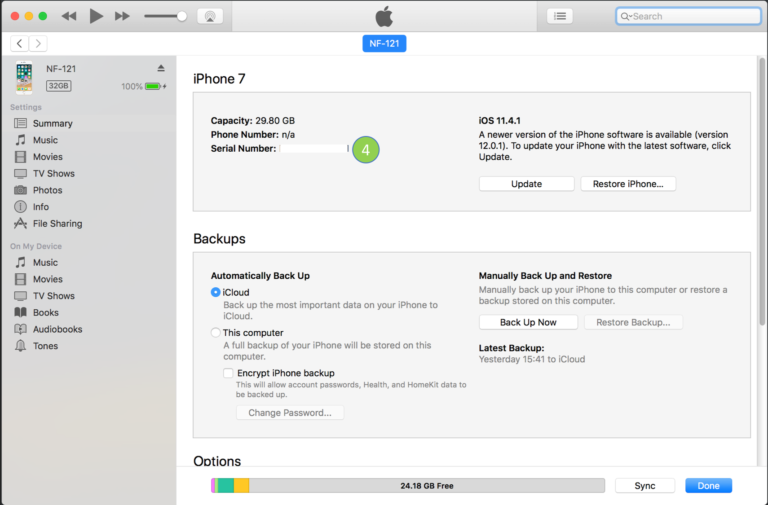Click inside the Search field

[x=690, y=16]
